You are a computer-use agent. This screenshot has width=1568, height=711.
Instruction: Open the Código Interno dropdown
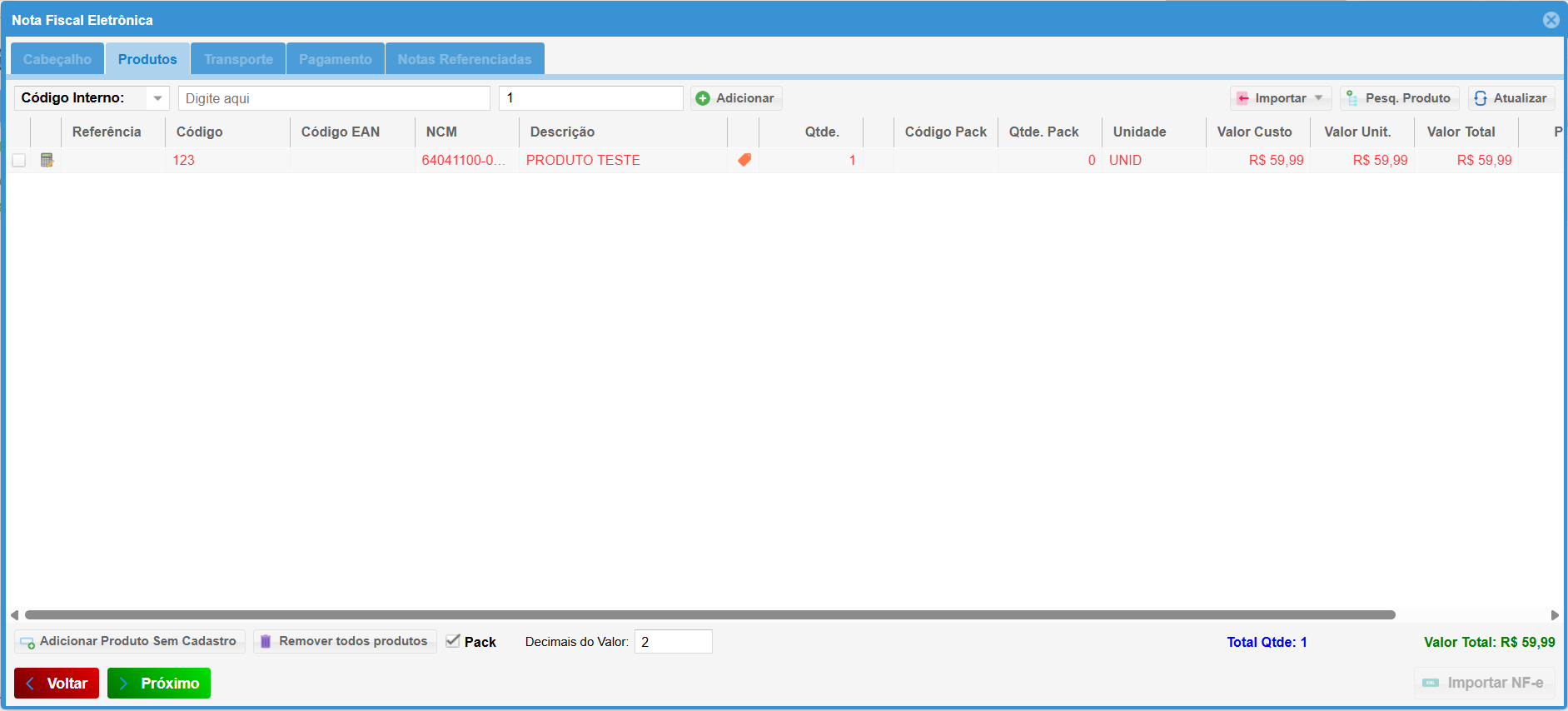(157, 98)
